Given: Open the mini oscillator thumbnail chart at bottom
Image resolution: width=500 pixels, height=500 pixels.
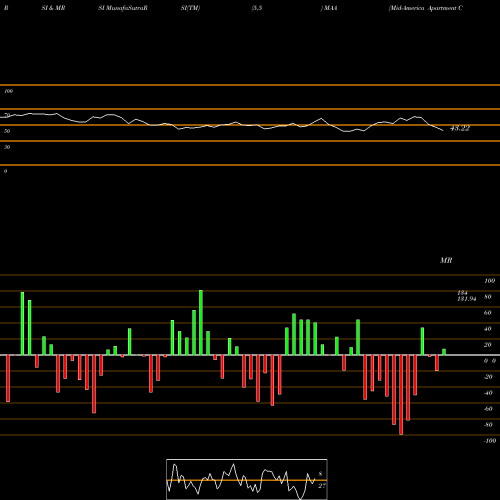Looking at the screenshot, I should (247, 479).
